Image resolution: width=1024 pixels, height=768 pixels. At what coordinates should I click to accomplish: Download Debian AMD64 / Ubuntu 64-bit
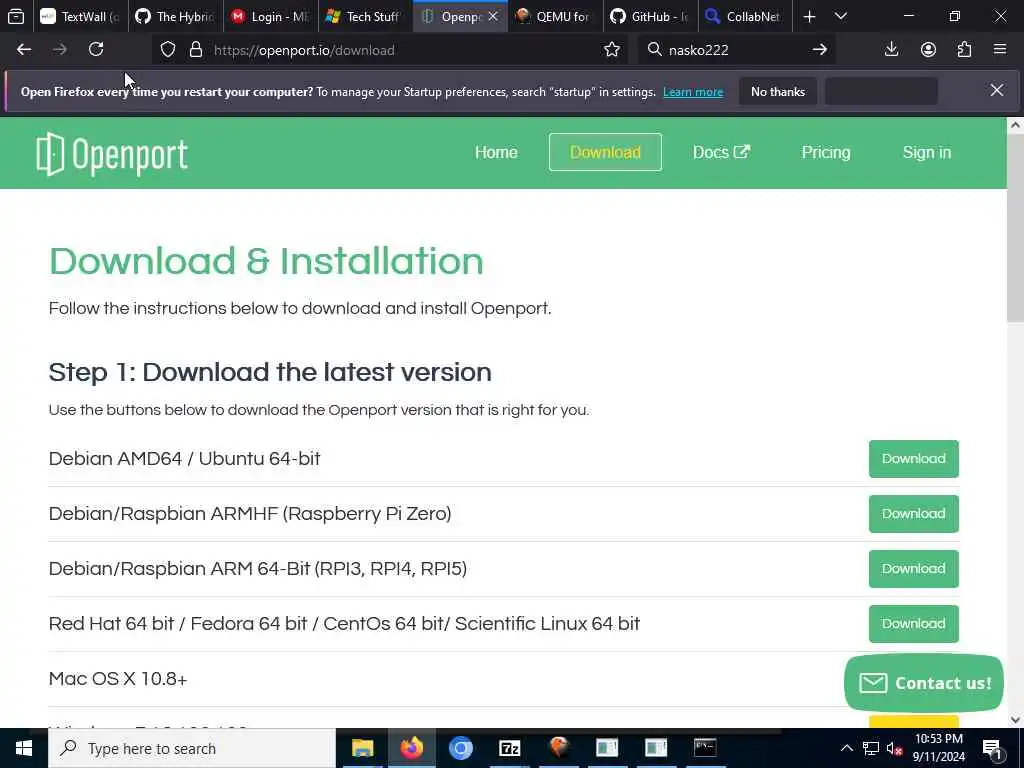913,458
